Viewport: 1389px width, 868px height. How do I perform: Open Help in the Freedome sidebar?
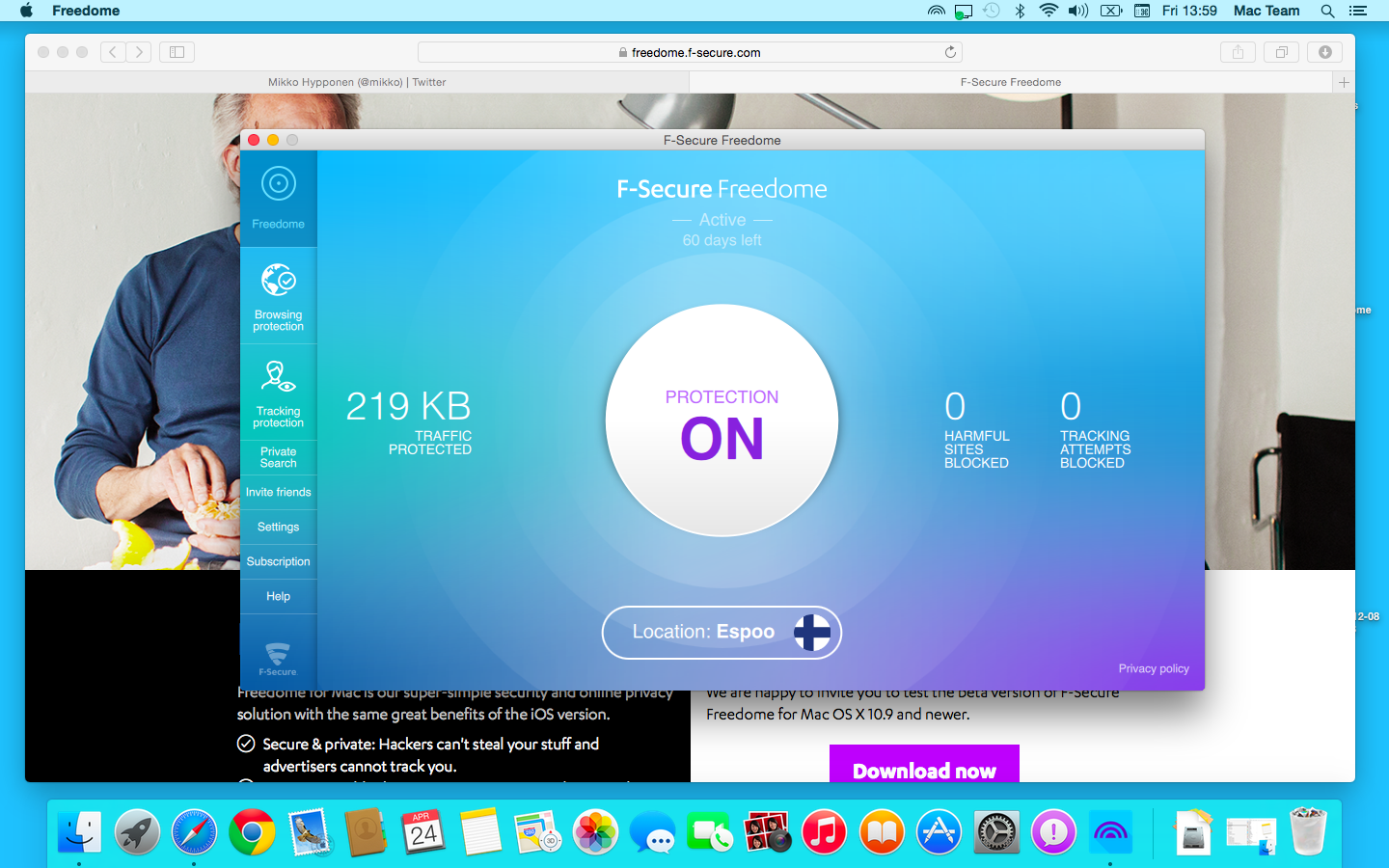click(278, 596)
